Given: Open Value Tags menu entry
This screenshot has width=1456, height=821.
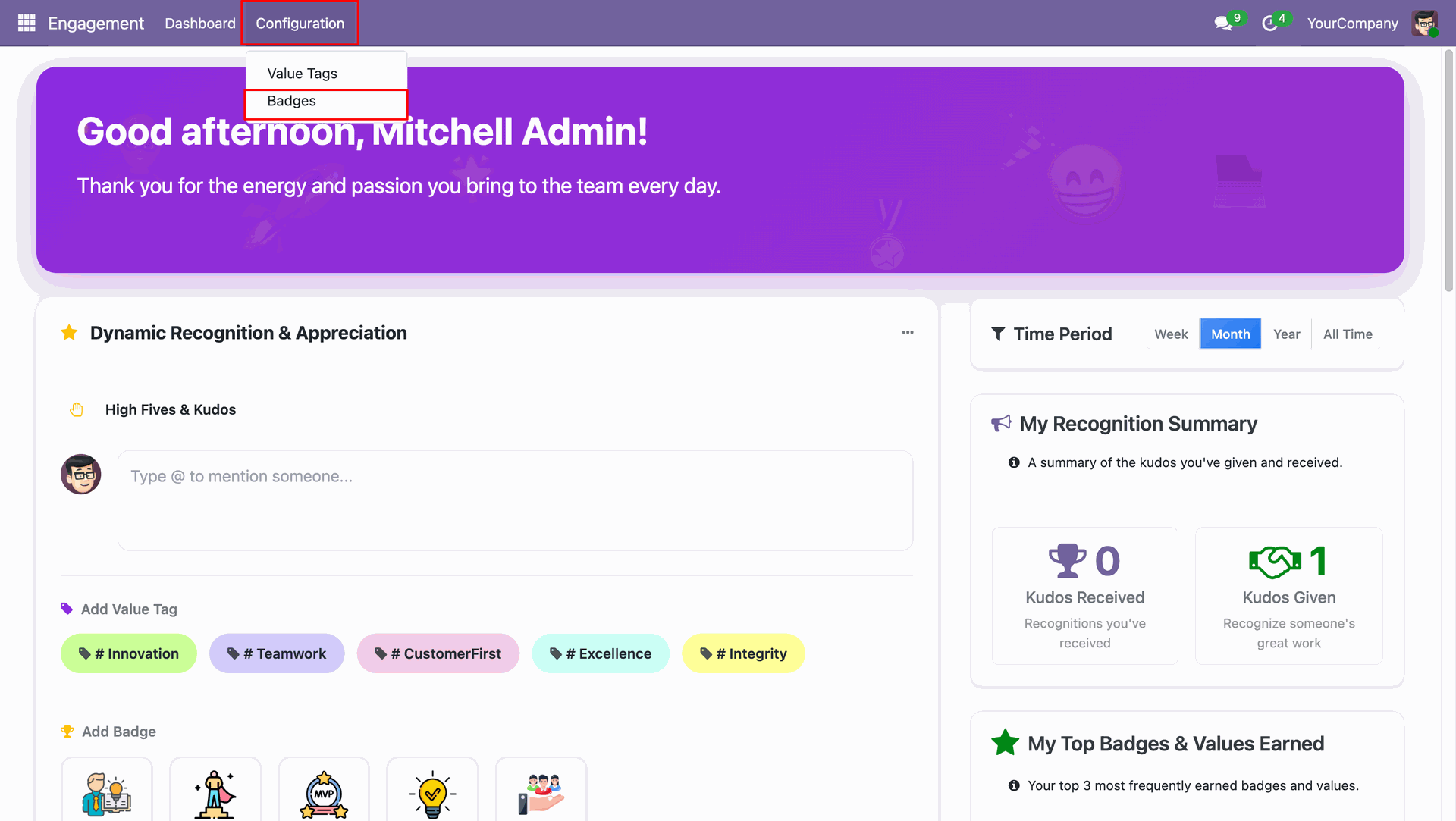Looking at the screenshot, I should click(x=302, y=74).
